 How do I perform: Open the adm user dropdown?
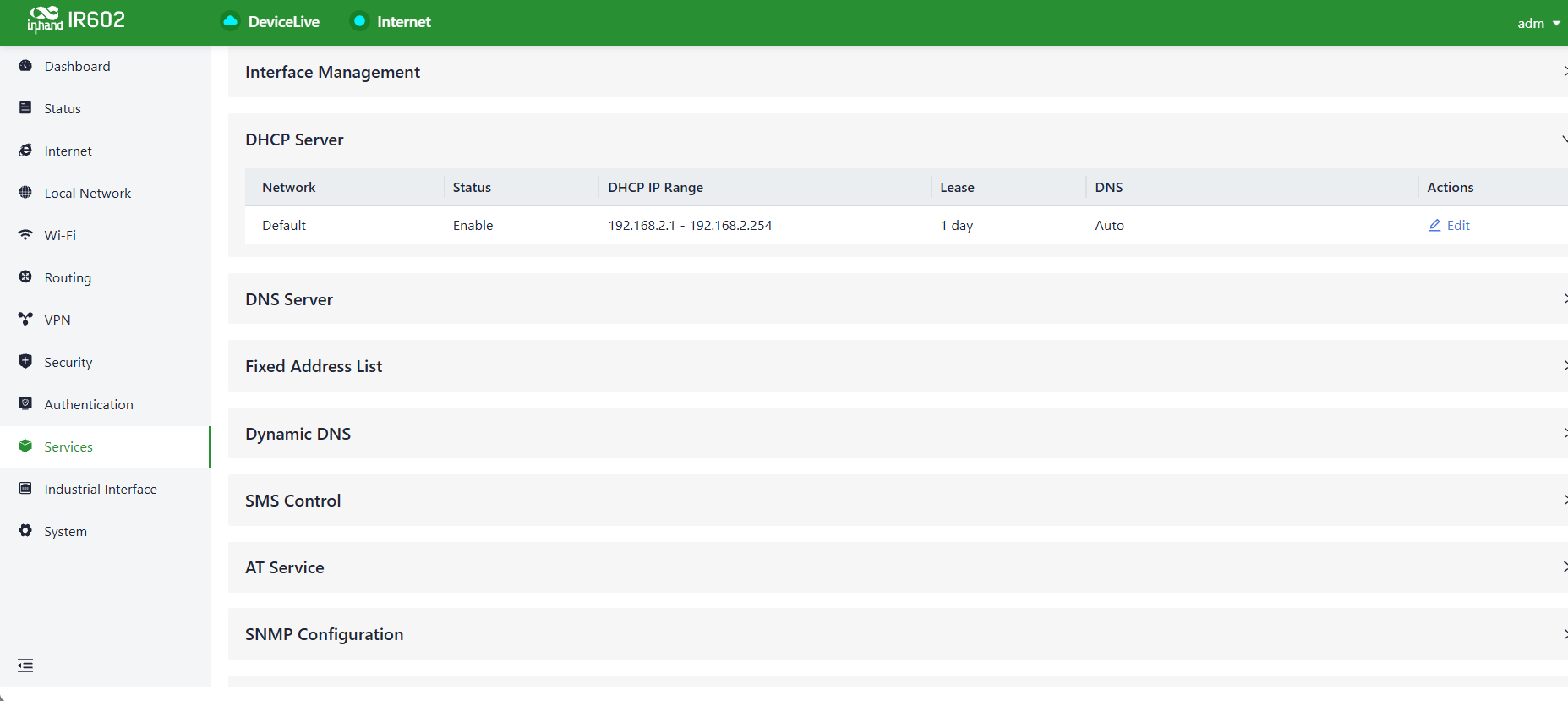[1538, 24]
